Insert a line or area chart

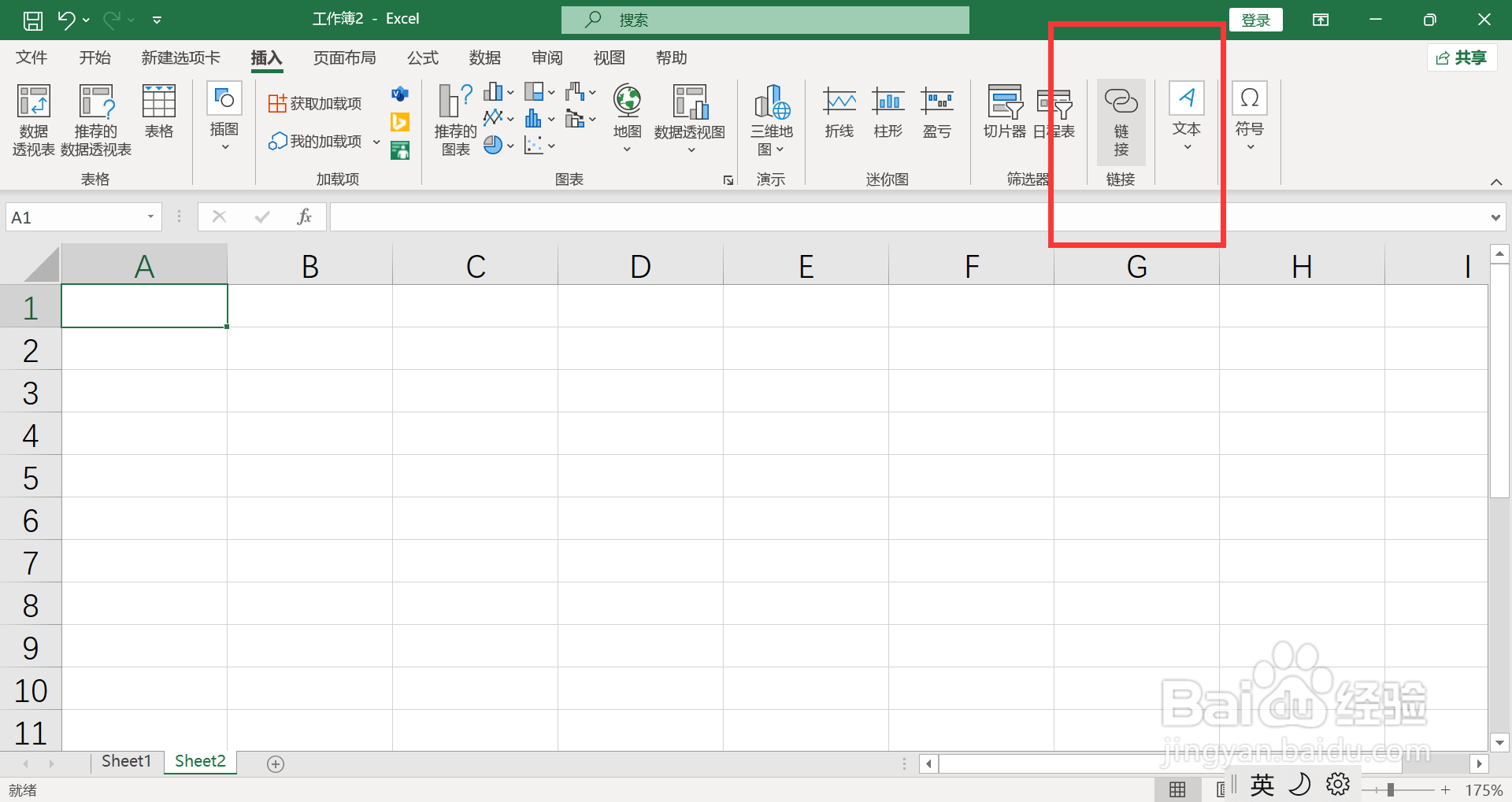pos(498,118)
